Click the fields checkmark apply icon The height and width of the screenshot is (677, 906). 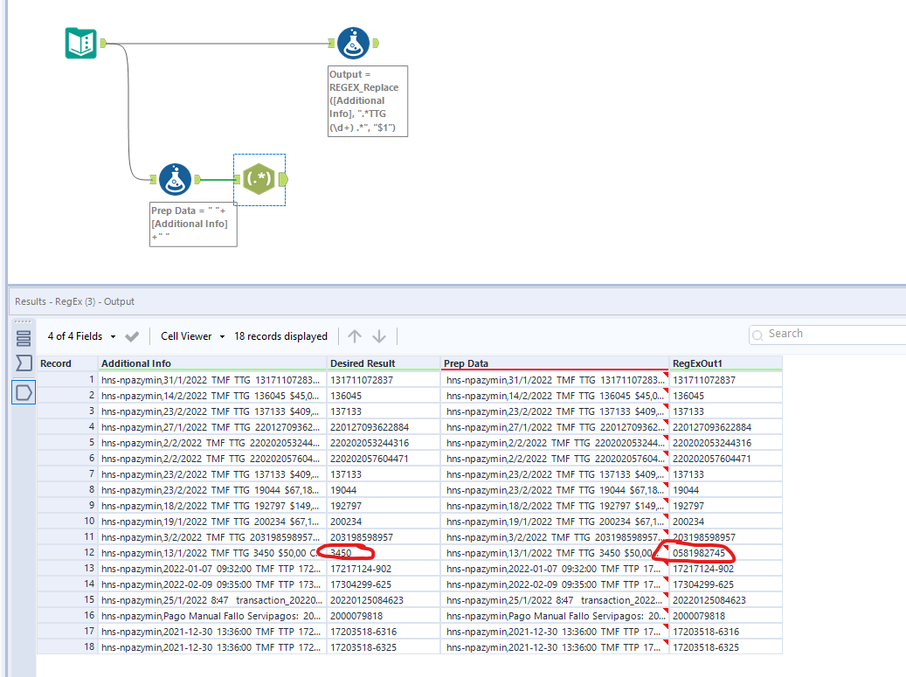(132, 336)
